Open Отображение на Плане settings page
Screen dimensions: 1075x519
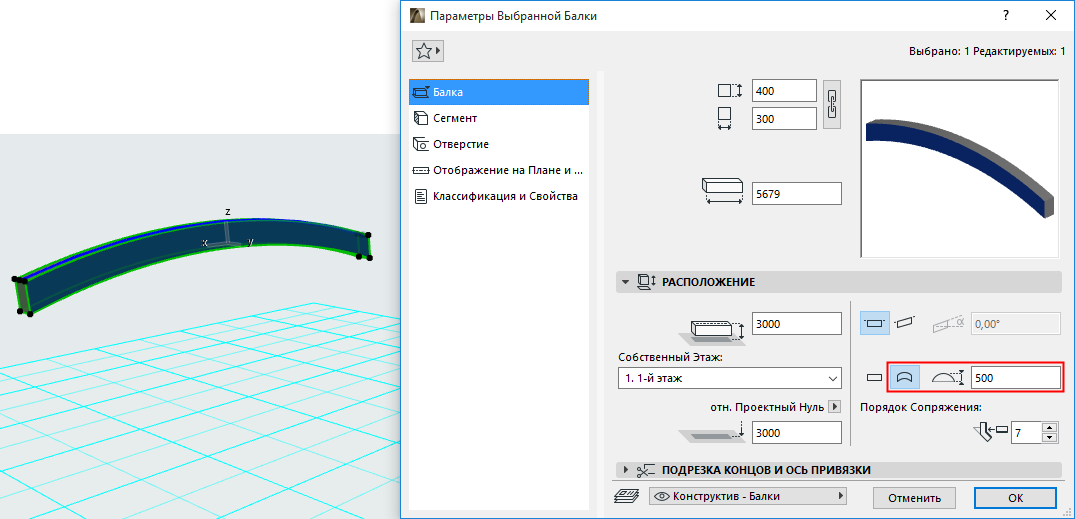(498, 170)
